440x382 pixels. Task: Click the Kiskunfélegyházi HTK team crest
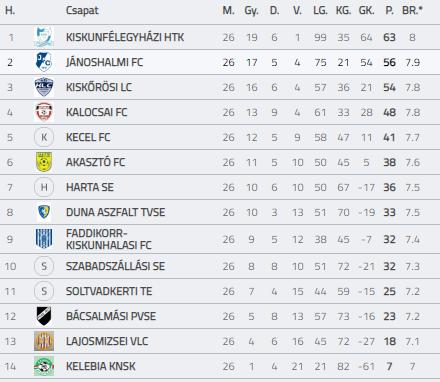pyautogui.click(x=44, y=37)
